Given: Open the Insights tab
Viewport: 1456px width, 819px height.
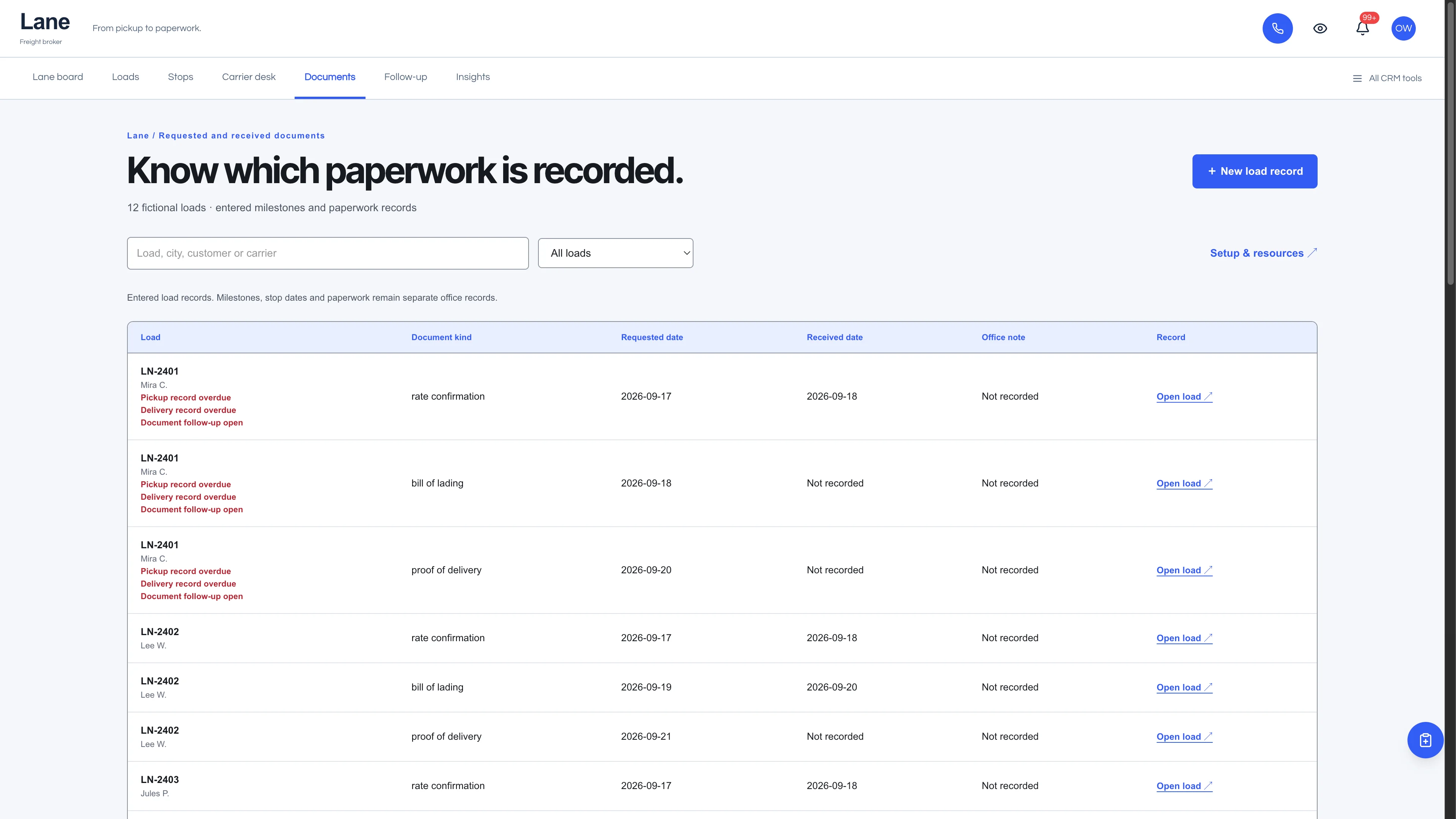Looking at the screenshot, I should click(472, 77).
